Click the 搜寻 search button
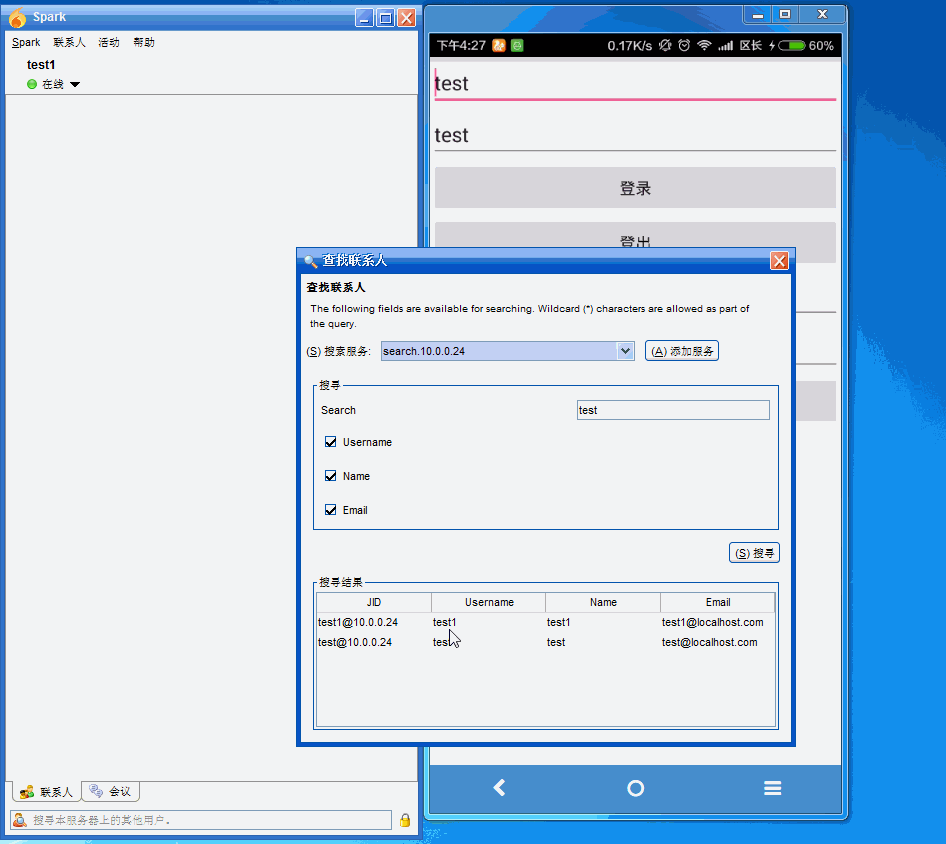The height and width of the screenshot is (844, 946). tap(754, 553)
